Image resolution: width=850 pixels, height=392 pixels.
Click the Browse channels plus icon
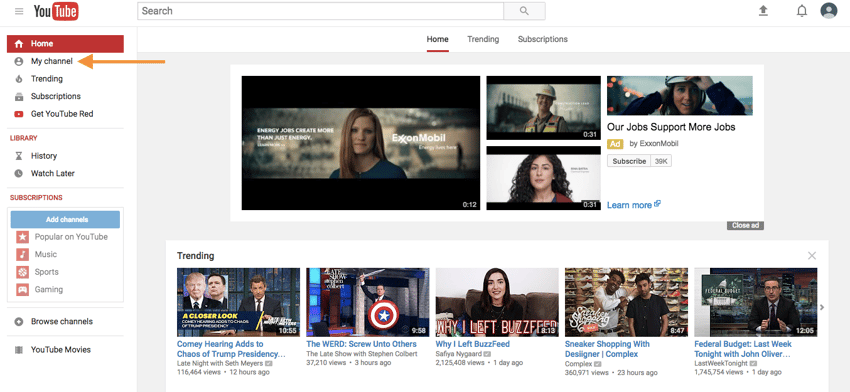19,322
